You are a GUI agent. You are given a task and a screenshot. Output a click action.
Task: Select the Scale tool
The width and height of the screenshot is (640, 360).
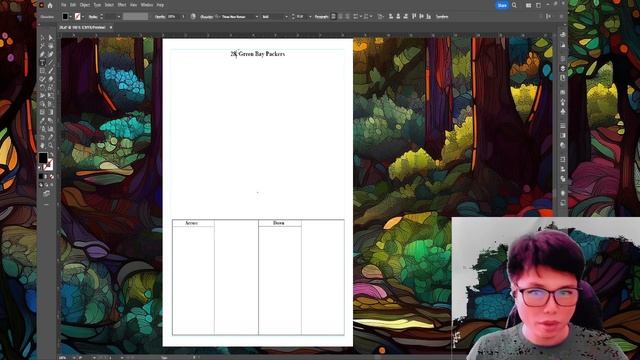coord(51,87)
